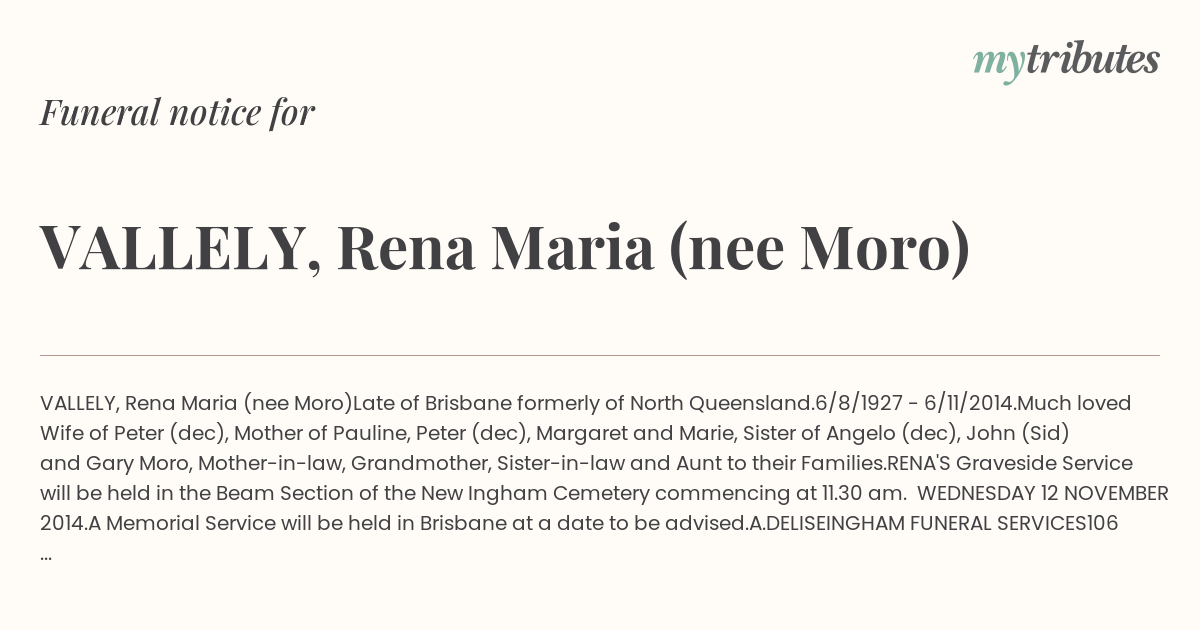Click the horizontal divider line under the headline
Image resolution: width=1200 pixels, height=630 pixels.
[600, 355]
